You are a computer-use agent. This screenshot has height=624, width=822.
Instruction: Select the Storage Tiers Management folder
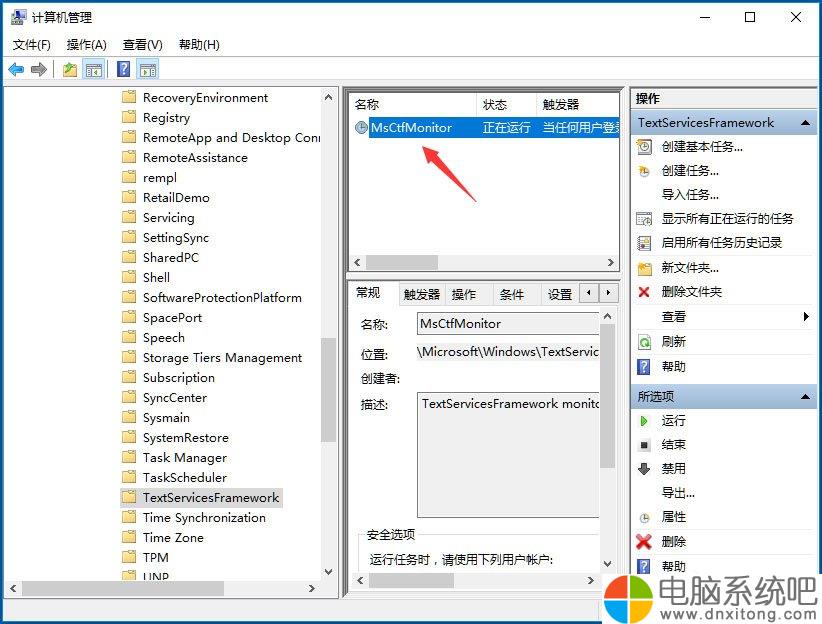coord(222,358)
